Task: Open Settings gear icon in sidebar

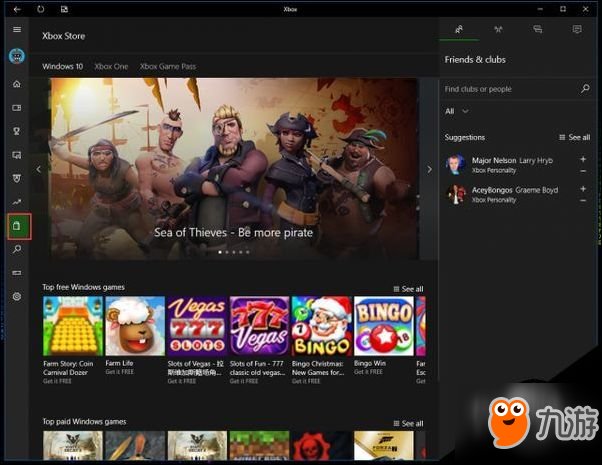Action: click(17, 296)
